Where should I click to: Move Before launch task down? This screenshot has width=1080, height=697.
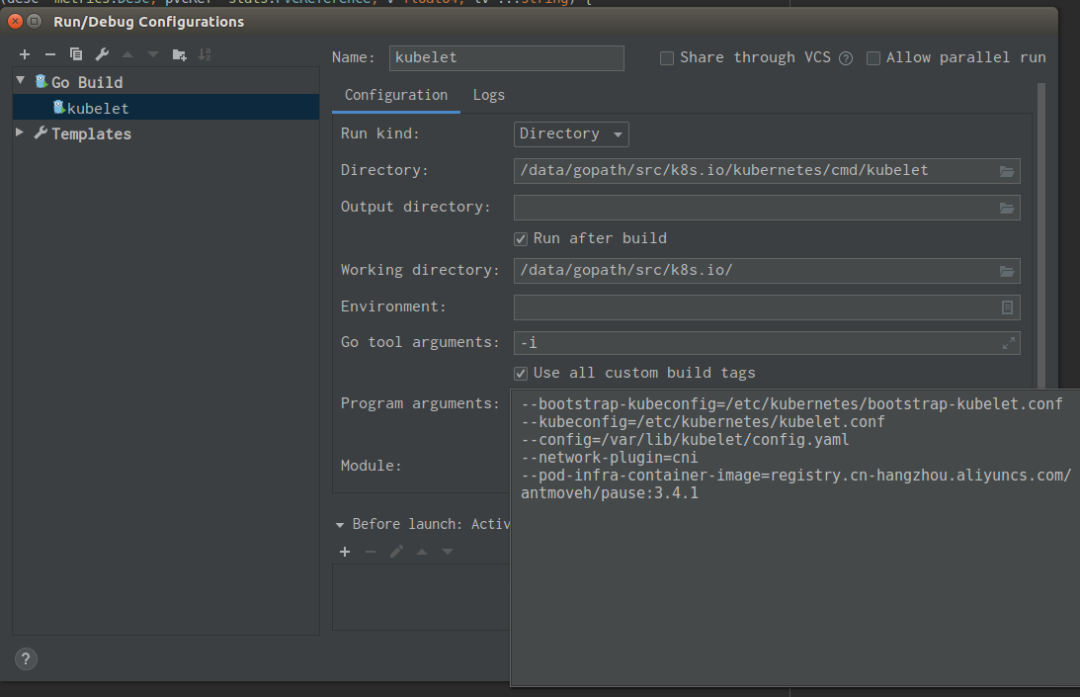448,552
